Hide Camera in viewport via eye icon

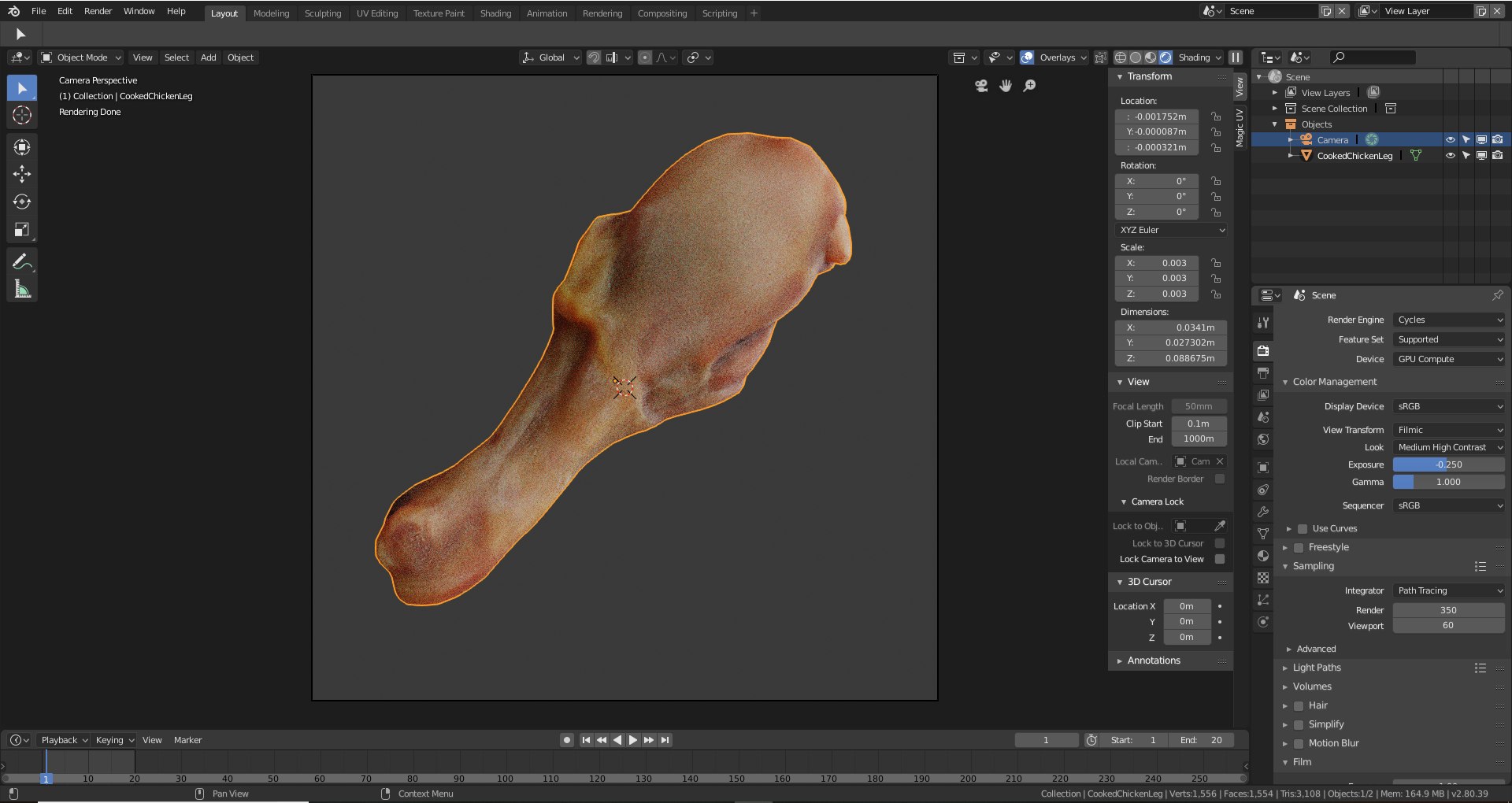point(1450,139)
